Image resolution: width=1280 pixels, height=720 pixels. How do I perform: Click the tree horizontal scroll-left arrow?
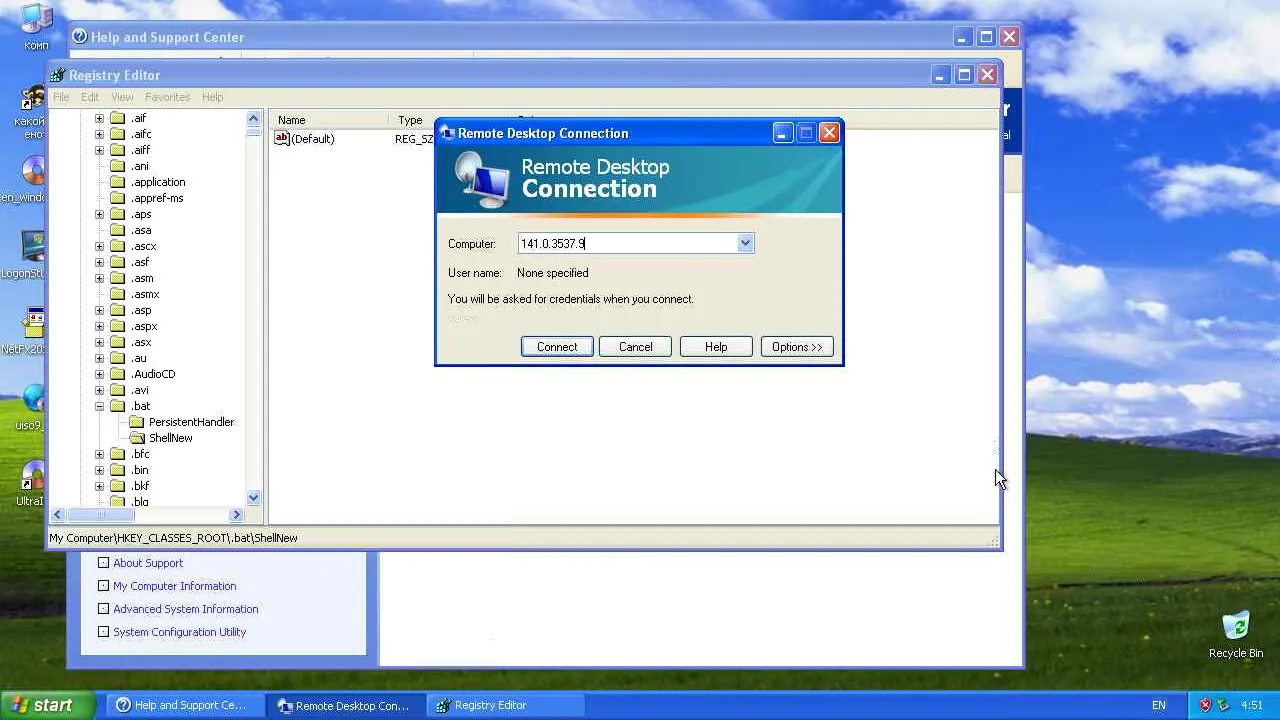click(58, 514)
